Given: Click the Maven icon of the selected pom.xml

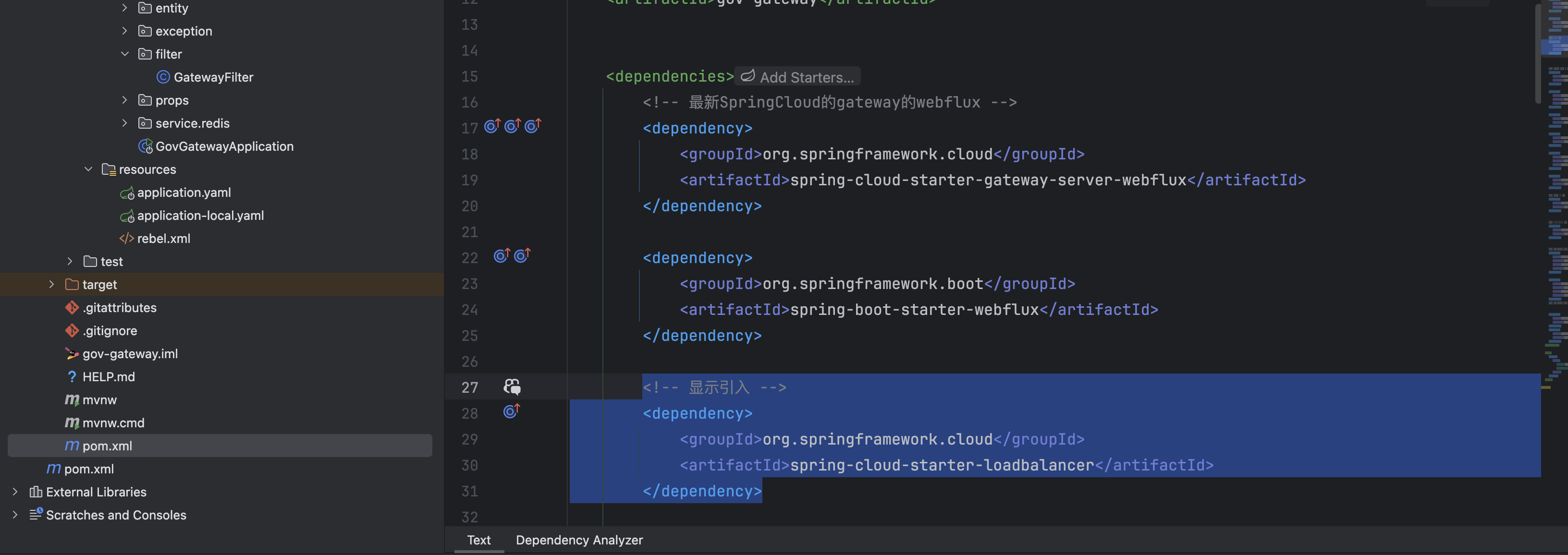Looking at the screenshot, I should click(72, 446).
